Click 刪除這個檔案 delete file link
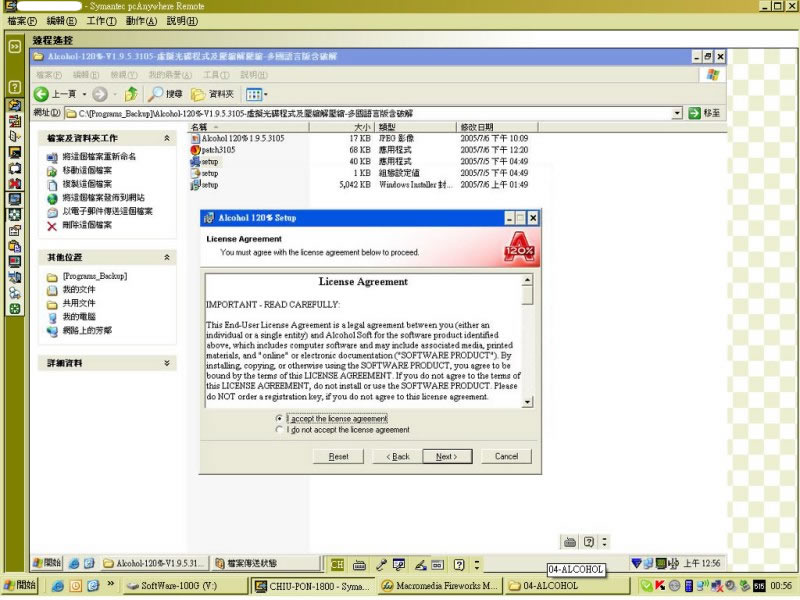The height and width of the screenshot is (600, 800). tap(87, 225)
